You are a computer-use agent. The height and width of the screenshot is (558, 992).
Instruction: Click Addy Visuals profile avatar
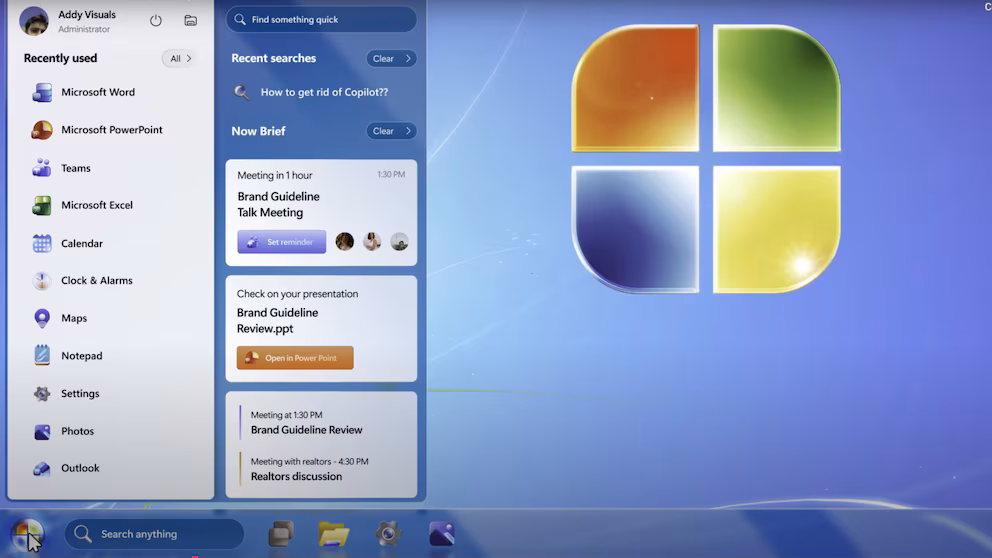coord(34,21)
